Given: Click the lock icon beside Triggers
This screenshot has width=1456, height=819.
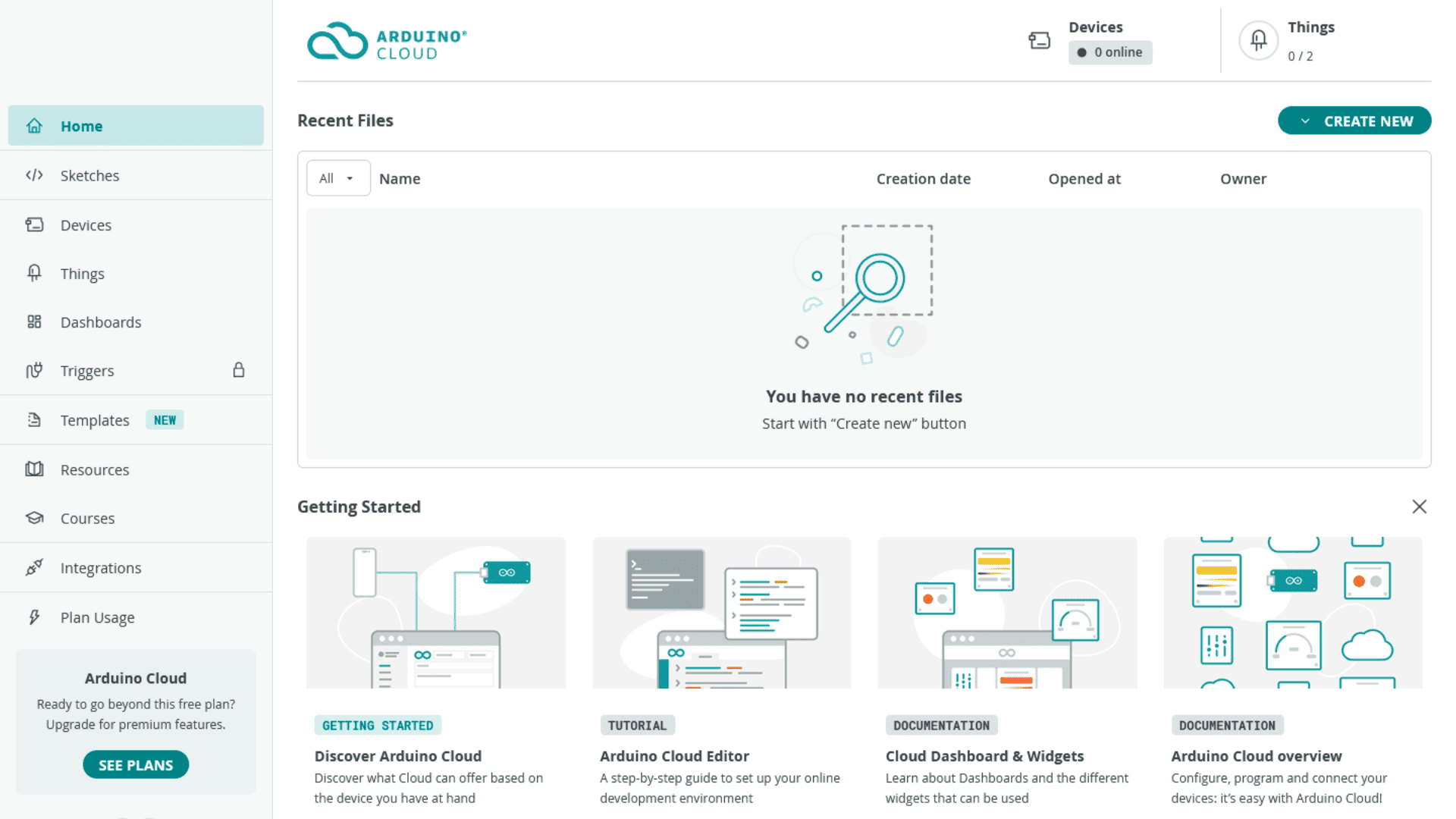Looking at the screenshot, I should (x=239, y=370).
